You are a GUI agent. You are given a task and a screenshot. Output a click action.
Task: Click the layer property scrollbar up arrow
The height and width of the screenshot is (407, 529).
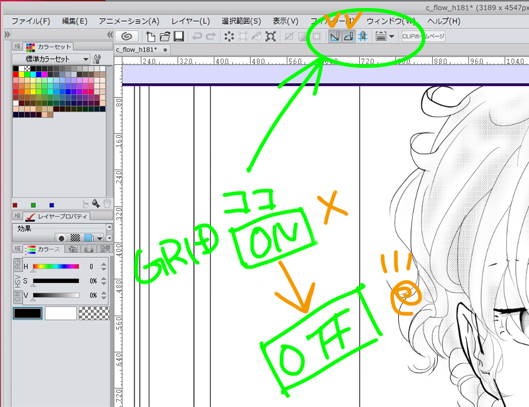click(x=109, y=227)
